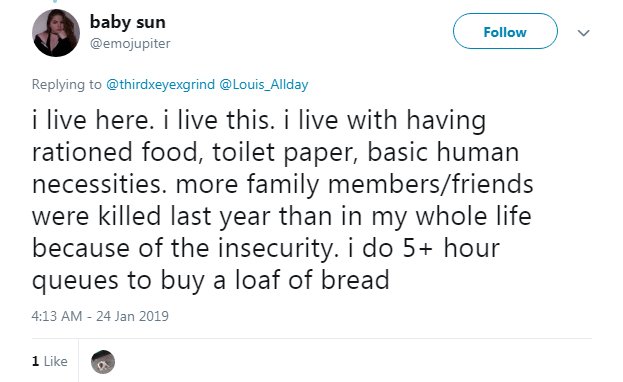Select the tweet body text starting 'i live here'
The width and height of the screenshot is (623, 382).
click(282, 200)
